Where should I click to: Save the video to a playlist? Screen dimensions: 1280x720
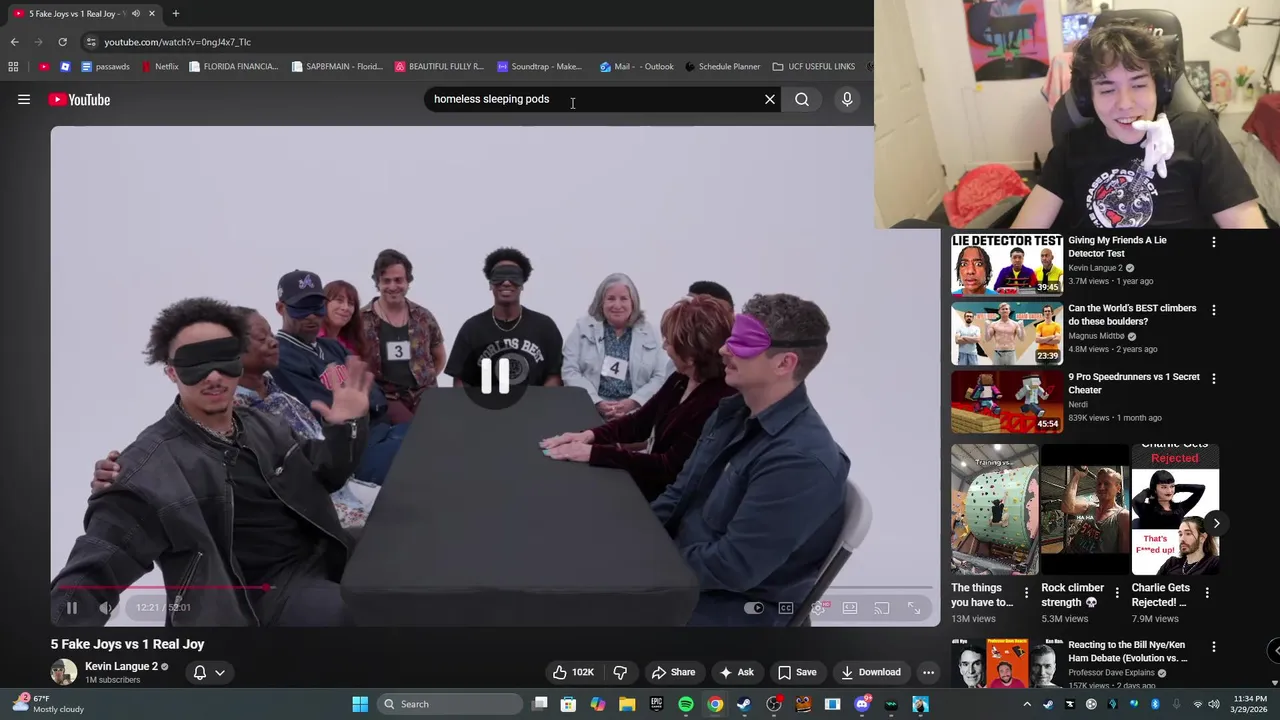(797, 672)
